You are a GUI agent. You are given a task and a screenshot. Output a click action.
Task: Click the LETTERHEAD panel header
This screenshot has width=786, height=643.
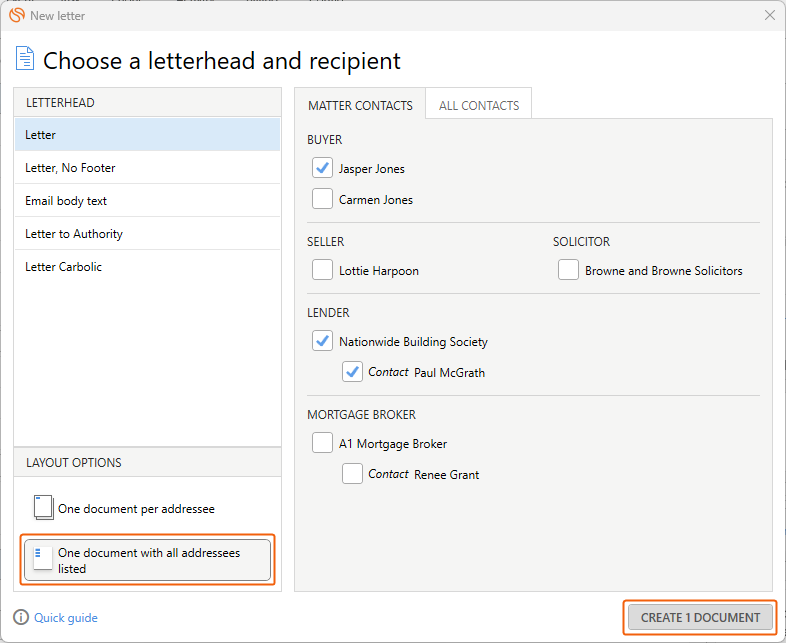pyautogui.click(x=147, y=103)
